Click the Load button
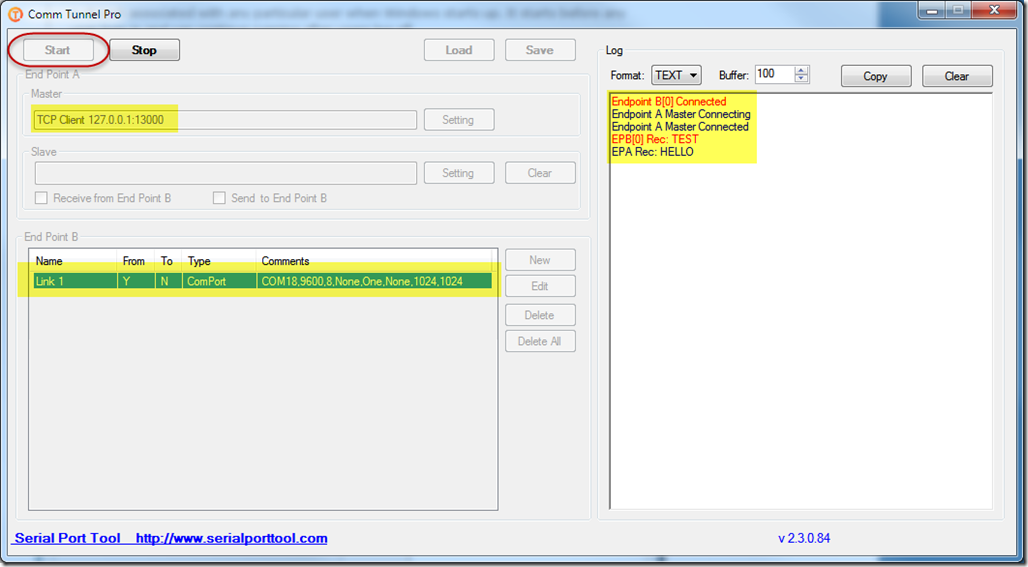Screen dimensions: 1028x567 pyautogui.click(x=459, y=50)
